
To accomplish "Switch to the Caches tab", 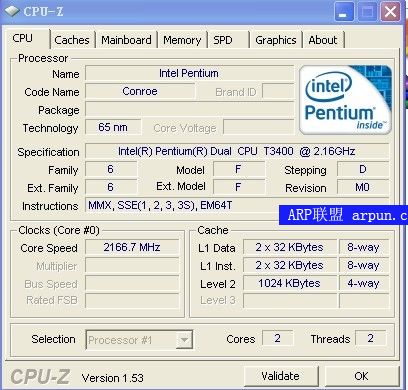I will 72,40.
